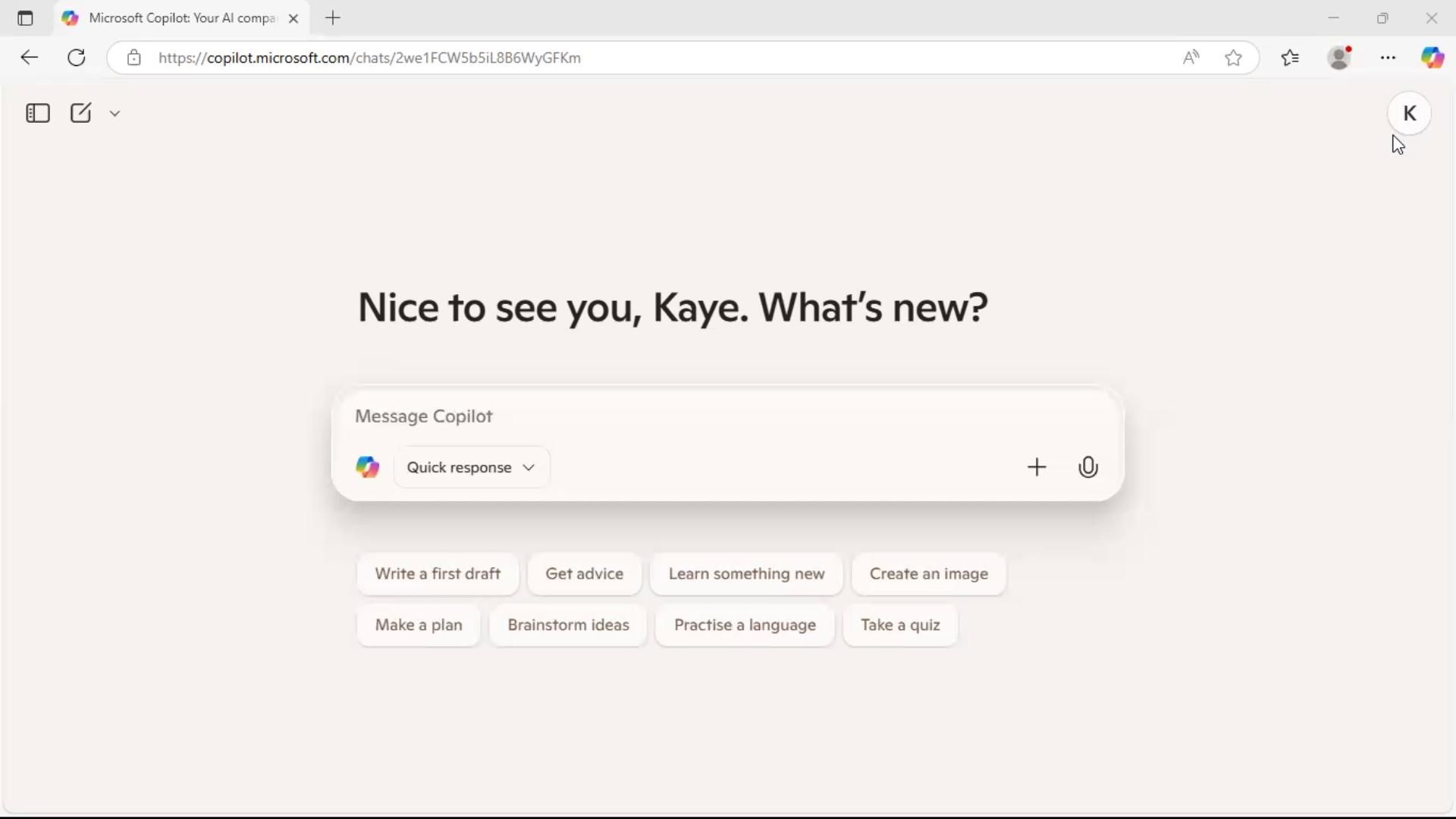Screen dimensions: 1456x819
Task: Click the Take a quiz suggestion
Action: pos(901,626)
